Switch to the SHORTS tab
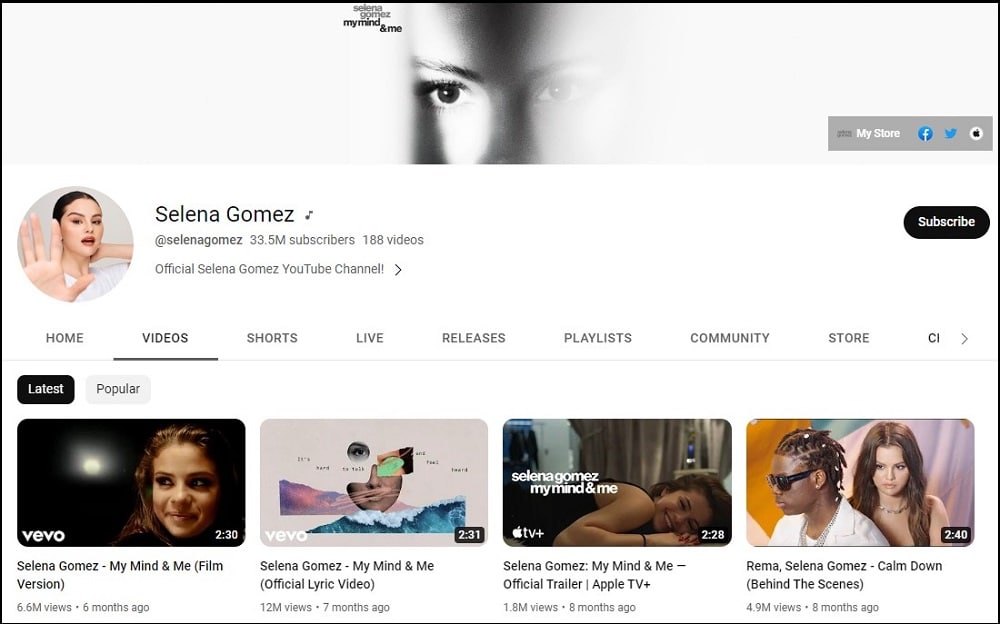Viewport: 1000px width, 624px height. coord(272,338)
